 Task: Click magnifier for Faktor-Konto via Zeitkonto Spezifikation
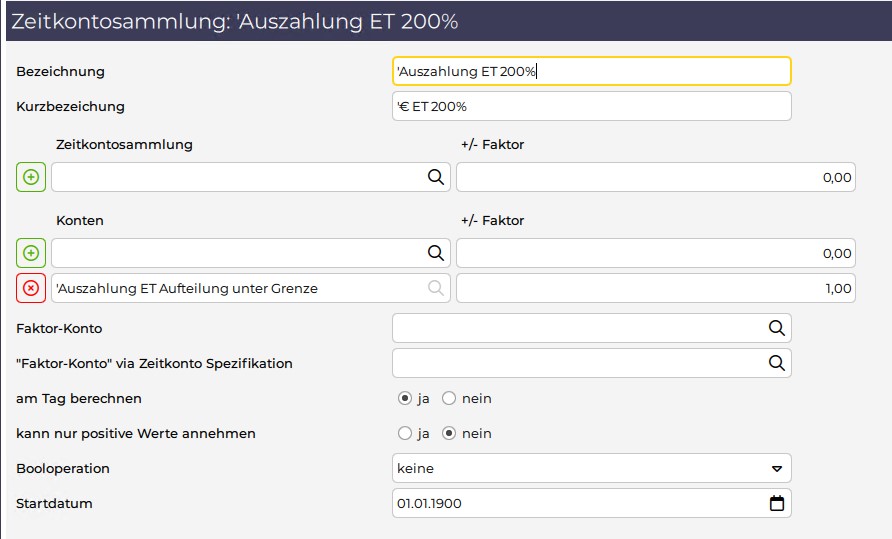[x=777, y=363]
